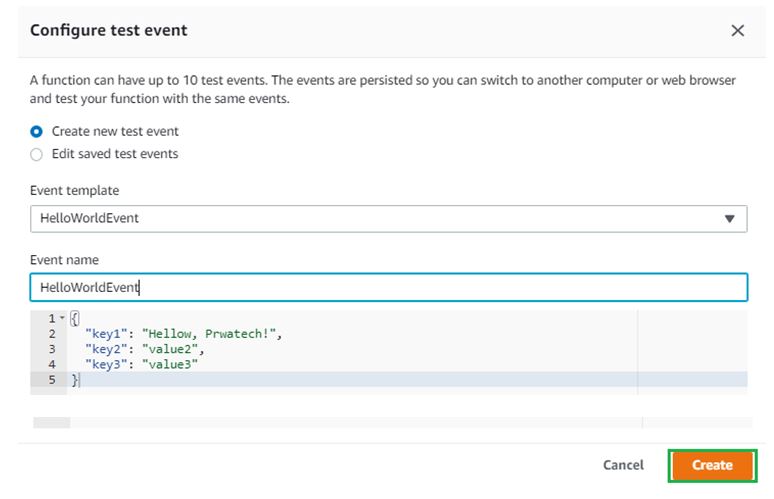Click line number 5 in editor gutter
This screenshot has width=774, height=499.
[51, 380]
